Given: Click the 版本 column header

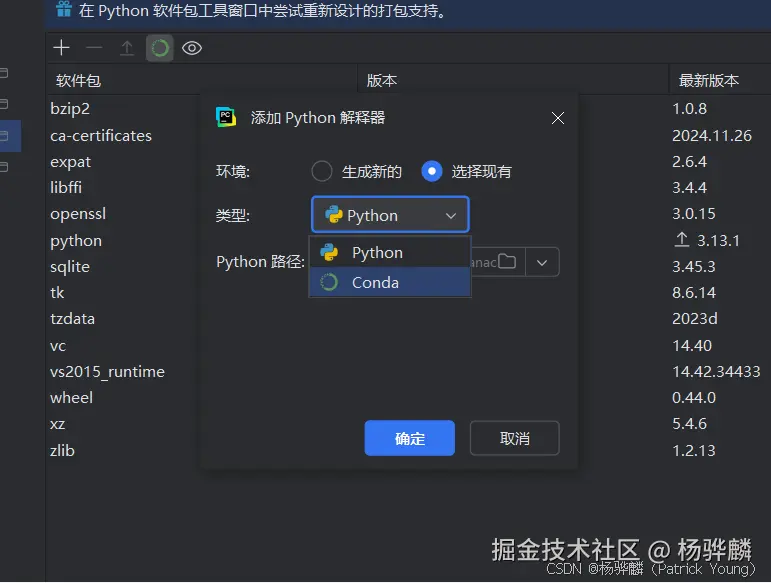Looking at the screenshot, I should [x=382, y=80].
